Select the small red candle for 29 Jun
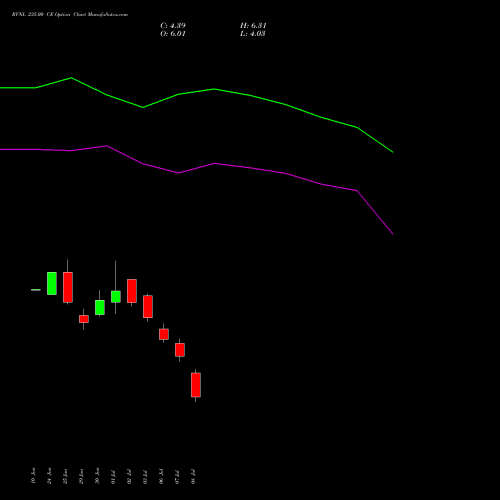 point(84,319)
